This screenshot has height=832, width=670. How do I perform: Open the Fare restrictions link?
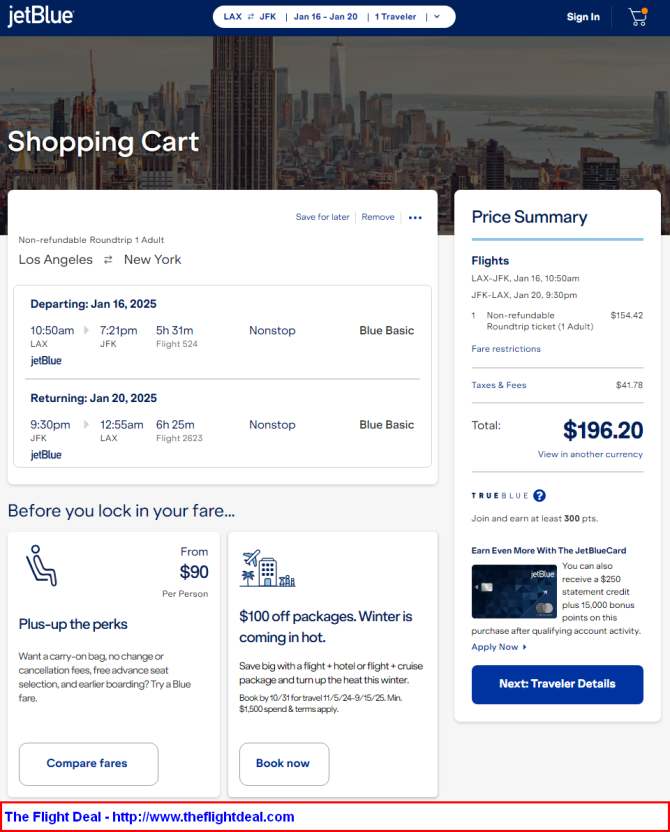pos(506,349)
